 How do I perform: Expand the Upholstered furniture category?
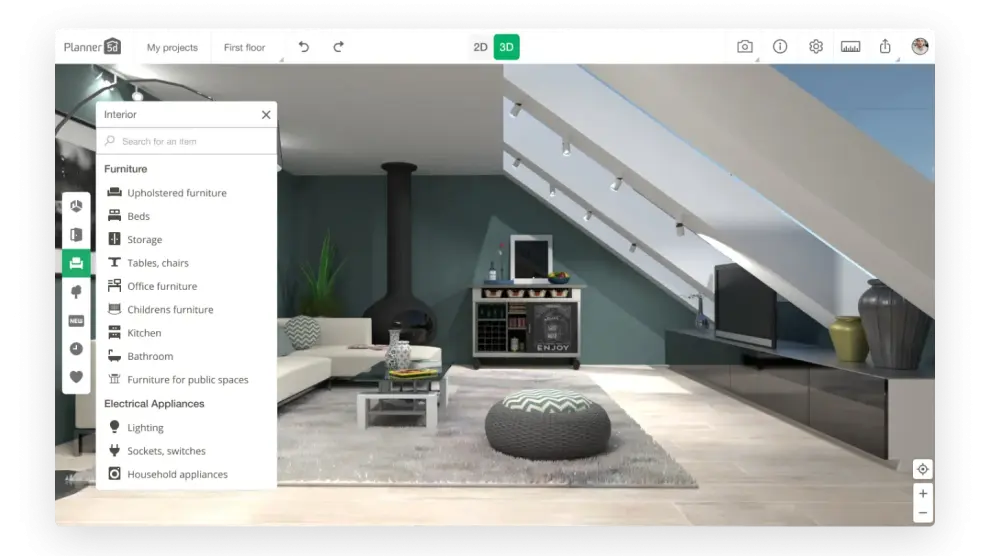click(176, 193)
